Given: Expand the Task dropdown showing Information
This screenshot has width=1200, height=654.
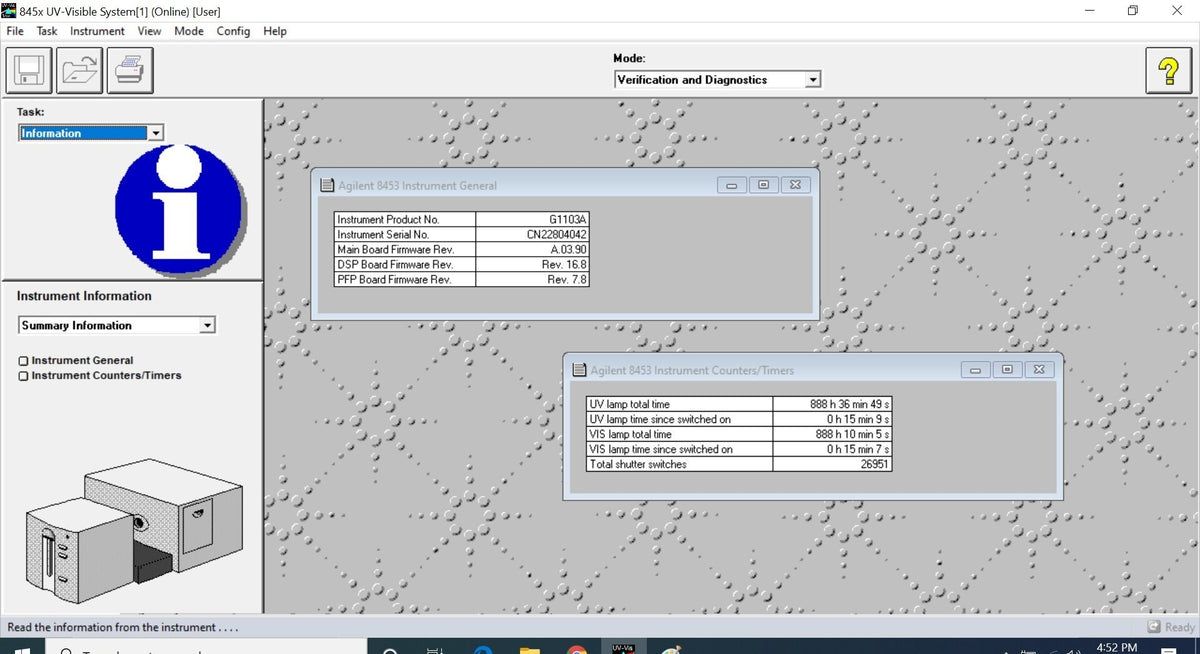Looking at the screenshot, I should point(155,133).
